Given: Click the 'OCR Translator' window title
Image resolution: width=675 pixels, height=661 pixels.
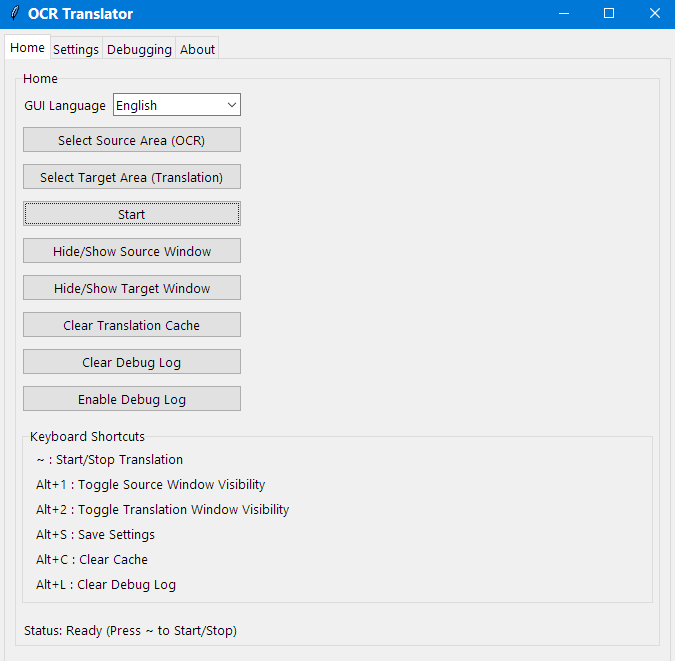Looking at the screenshot, I should 81,14.
